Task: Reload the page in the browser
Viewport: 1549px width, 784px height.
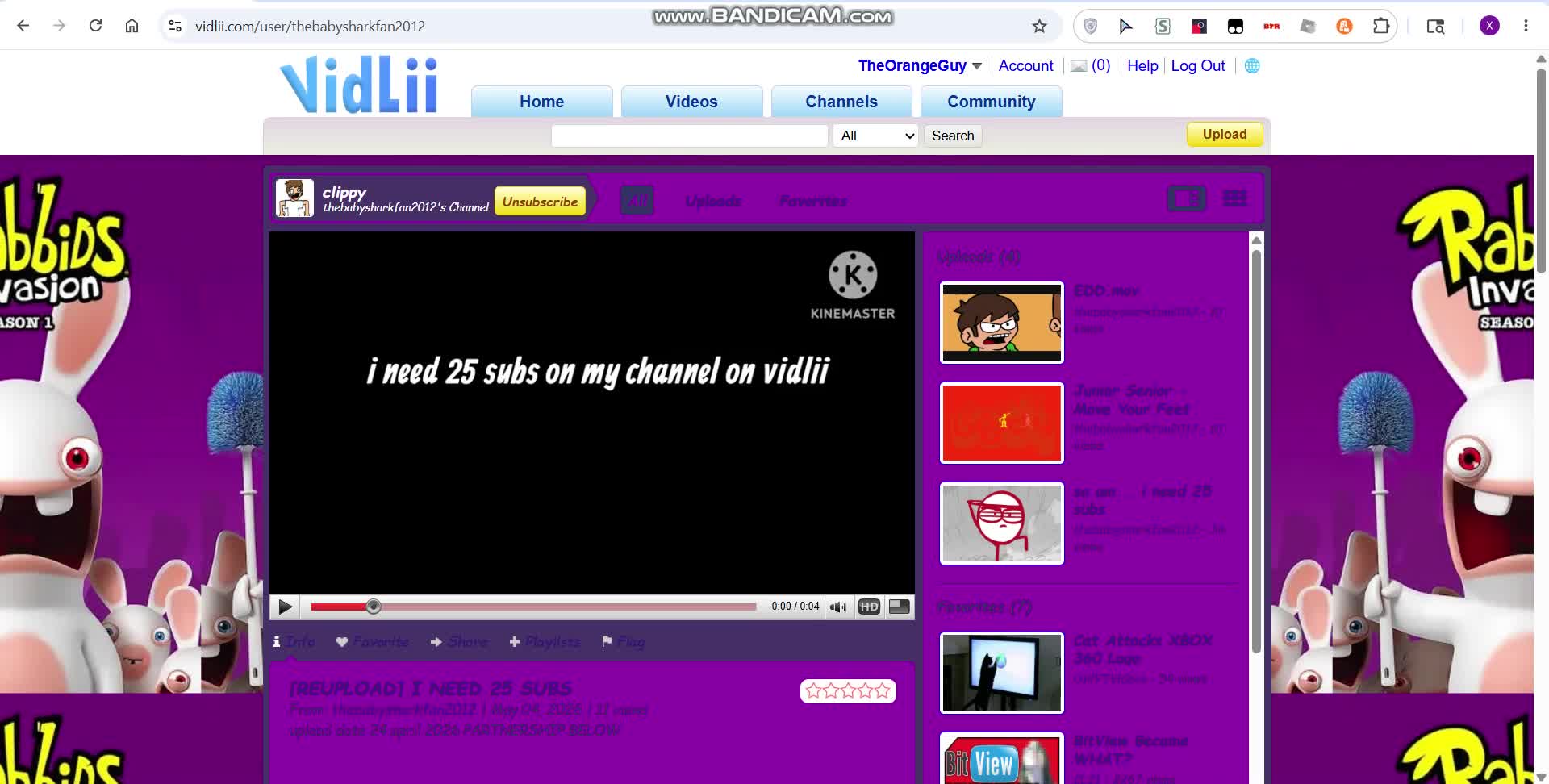Action: coord(95,26)
